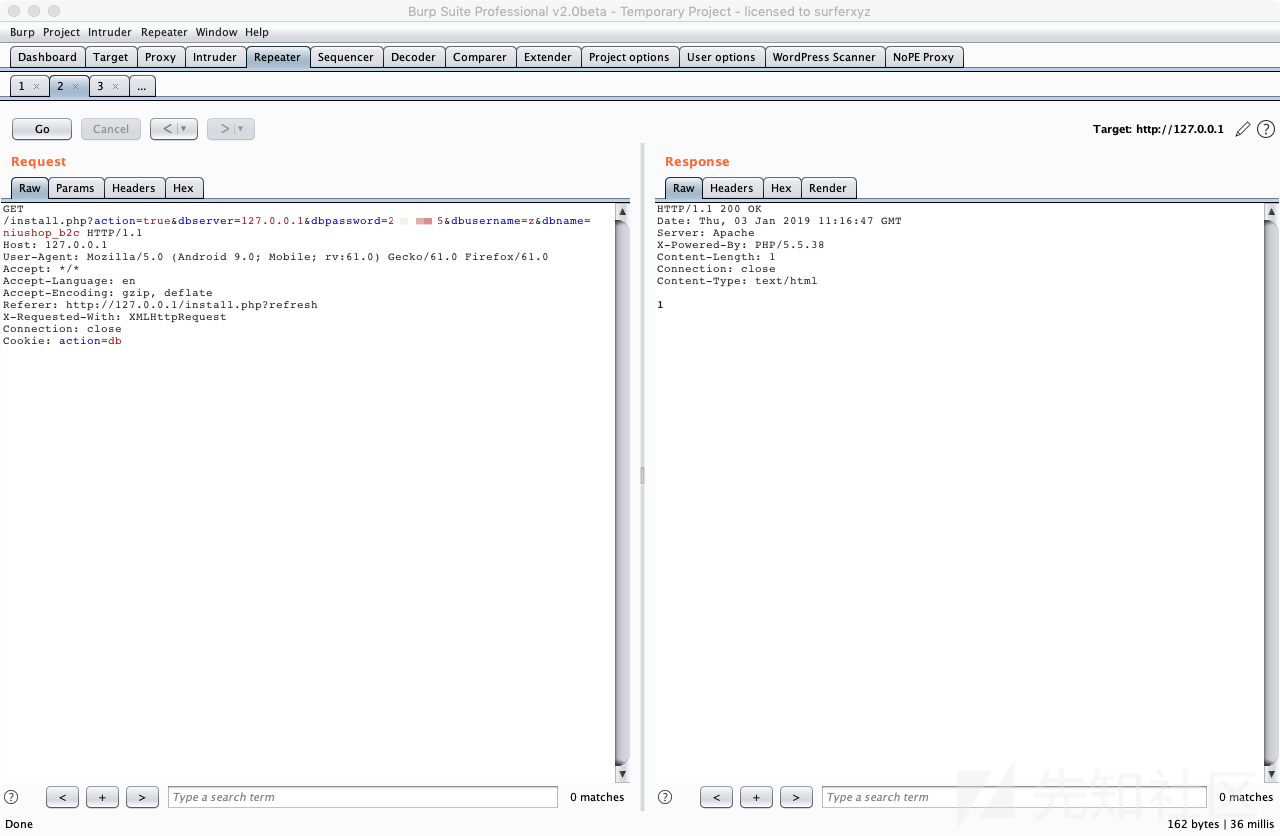Show response Raw view
Screen dimensions: 1280x836
[684, 188]
